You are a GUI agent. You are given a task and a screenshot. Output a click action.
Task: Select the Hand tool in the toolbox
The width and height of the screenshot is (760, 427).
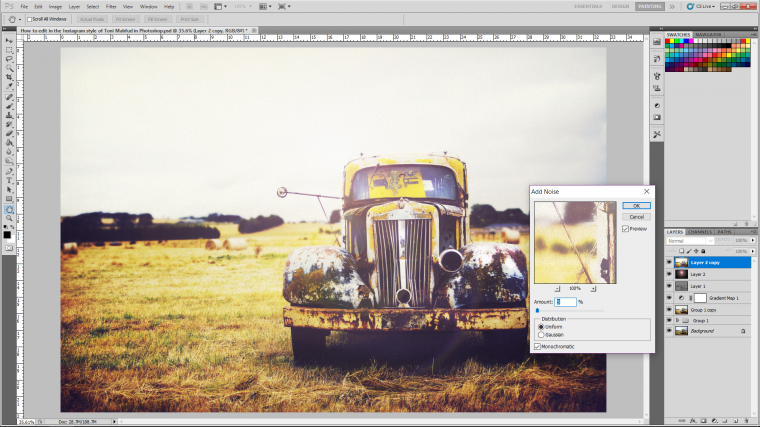9,209
